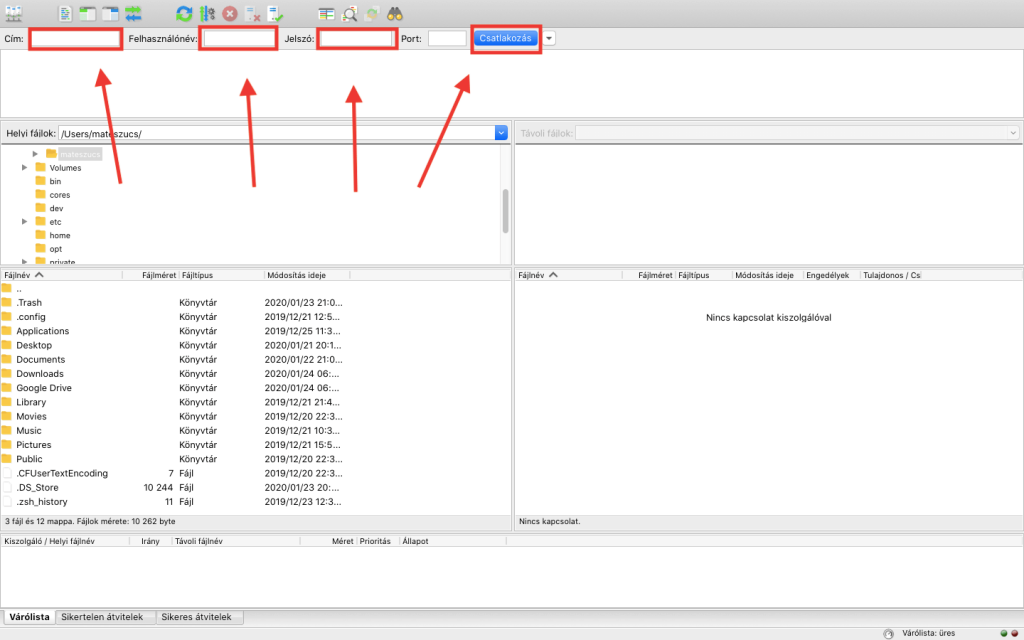Open the binoculars file search
The width and height of the screenshot is (1024, 640).
[394, 13]
